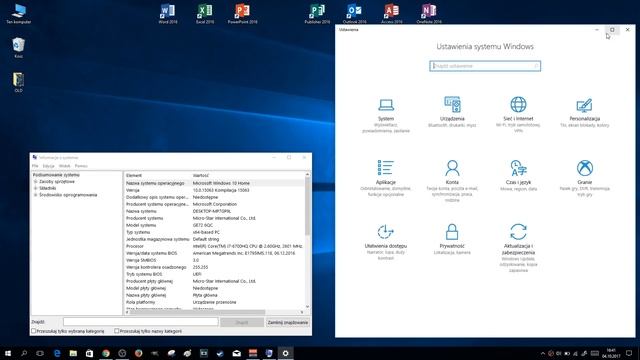This screenshot has width=640, height=360.
Task: Open the Urządzenia category in Settings
Action: (x=452, y=112)
